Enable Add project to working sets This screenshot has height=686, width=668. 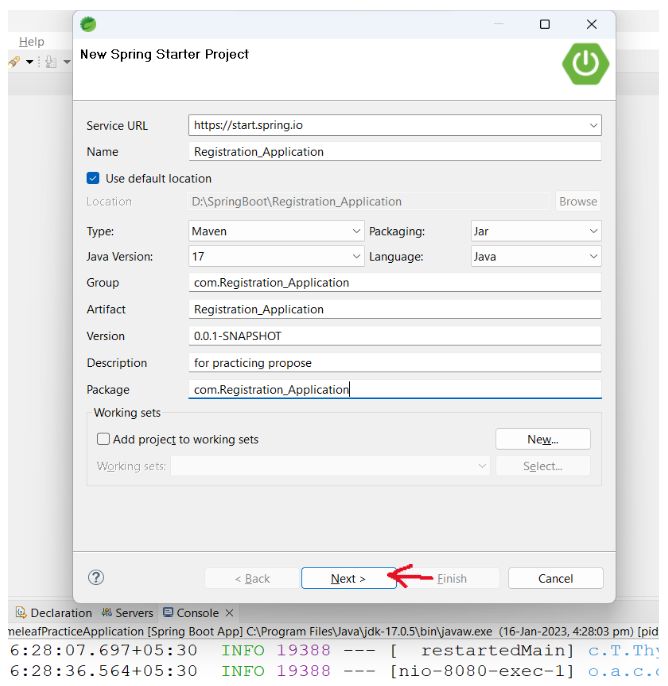[x=103, y=439]
